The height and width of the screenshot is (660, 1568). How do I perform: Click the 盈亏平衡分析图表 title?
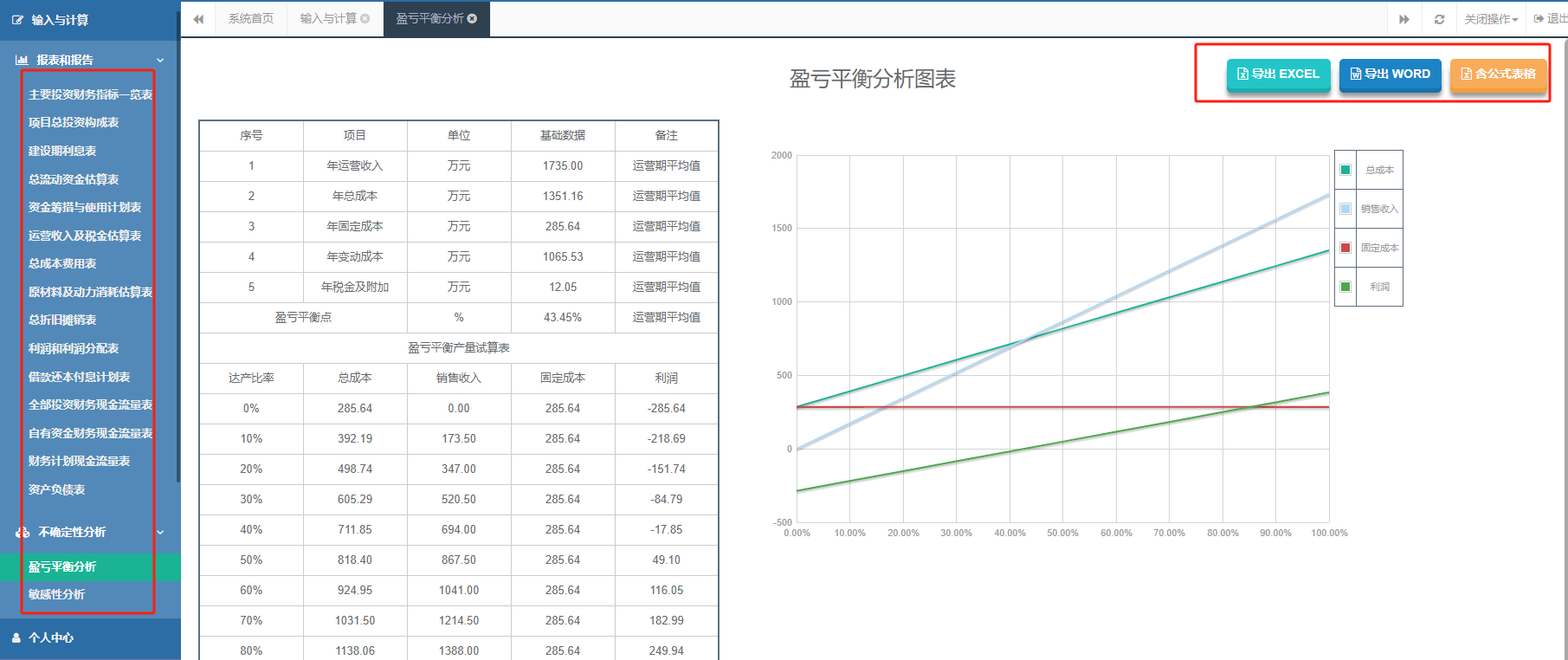[873, 80]
